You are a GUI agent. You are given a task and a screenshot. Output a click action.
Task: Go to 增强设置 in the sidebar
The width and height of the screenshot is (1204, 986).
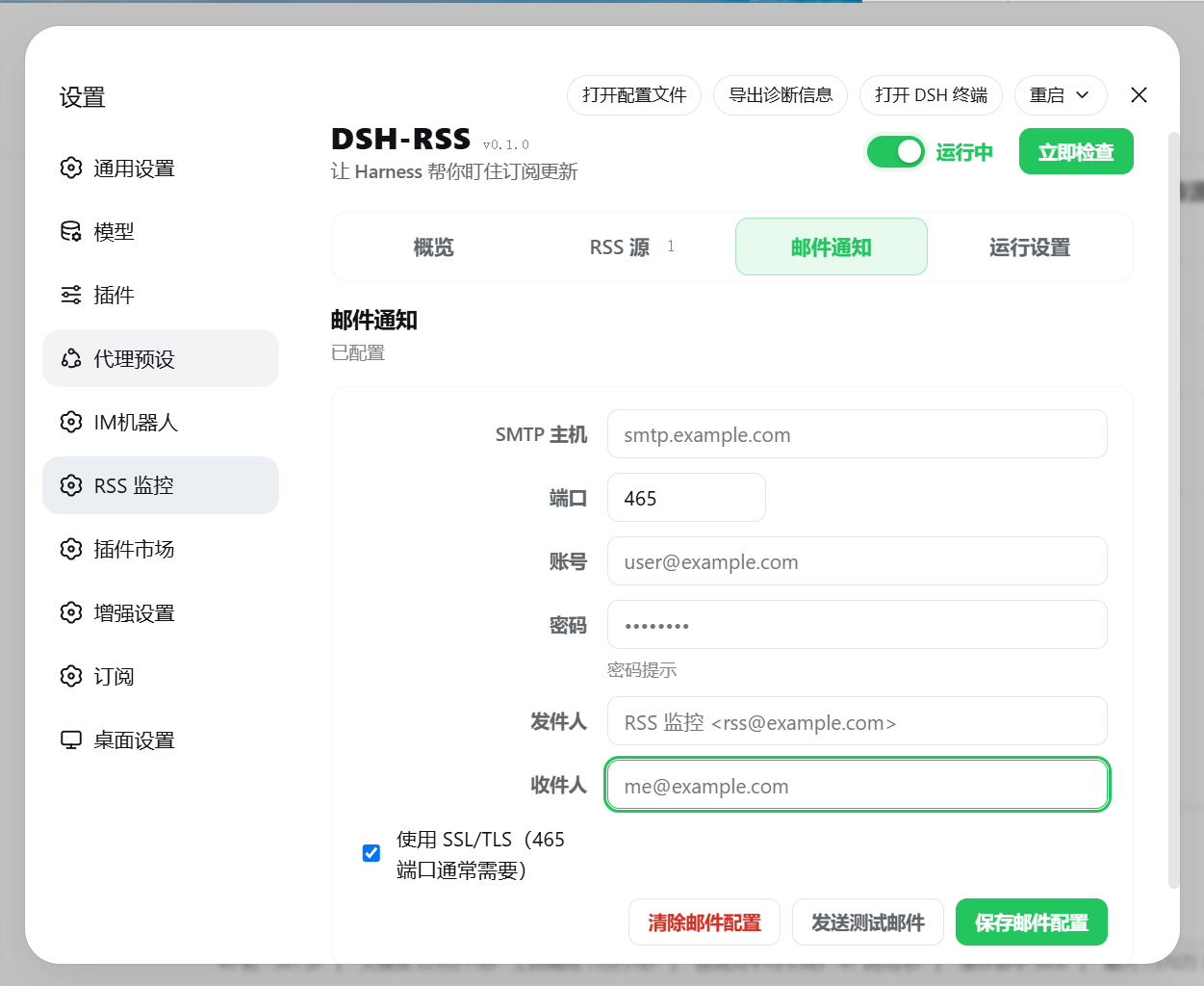(x=161, y=612)
